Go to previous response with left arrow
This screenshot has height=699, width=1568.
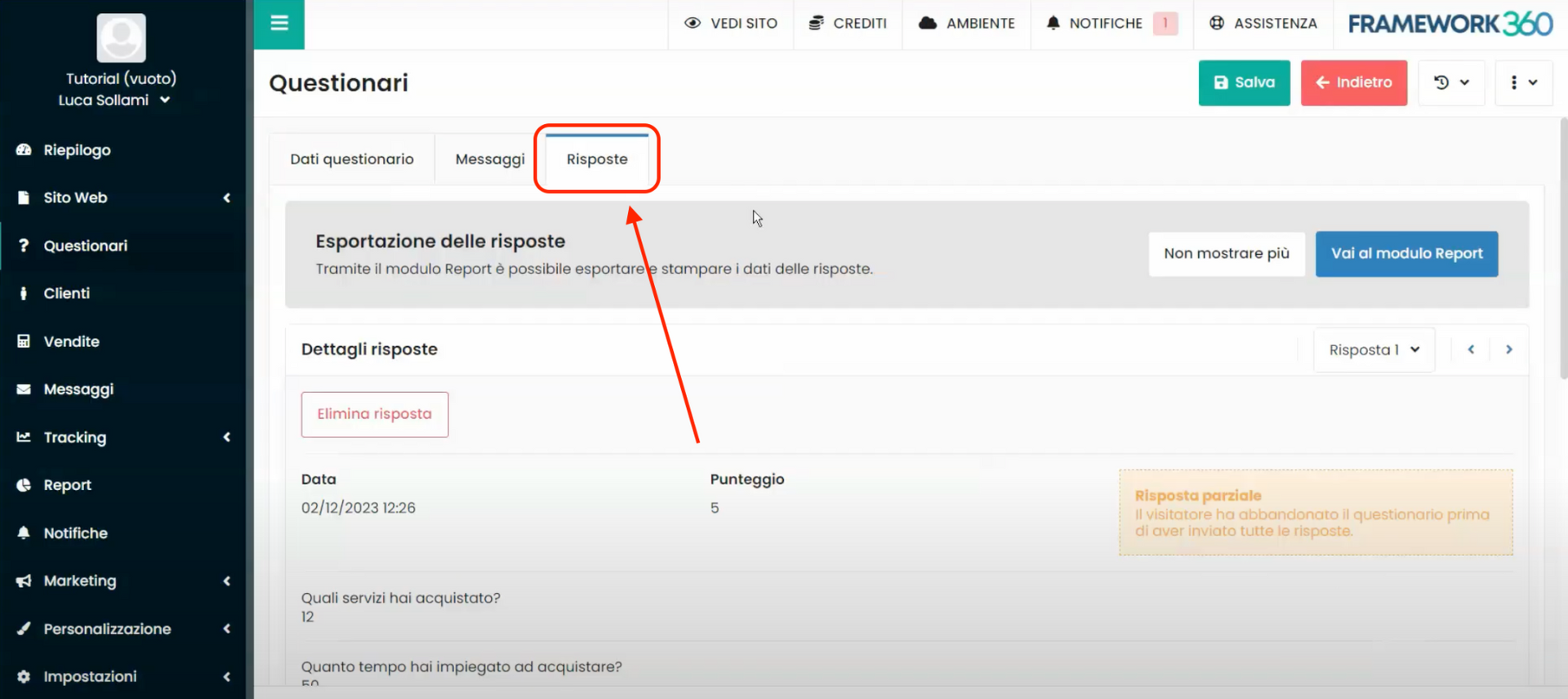(x=1471, y=349)
